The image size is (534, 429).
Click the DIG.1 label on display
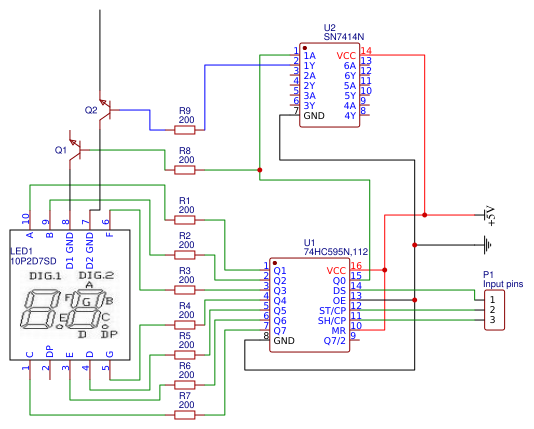[45, 276]
